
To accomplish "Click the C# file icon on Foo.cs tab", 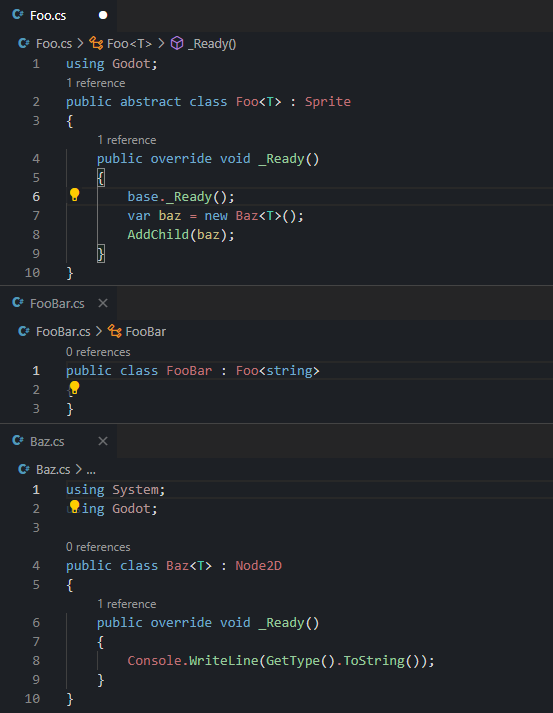I will coord(18,15).
